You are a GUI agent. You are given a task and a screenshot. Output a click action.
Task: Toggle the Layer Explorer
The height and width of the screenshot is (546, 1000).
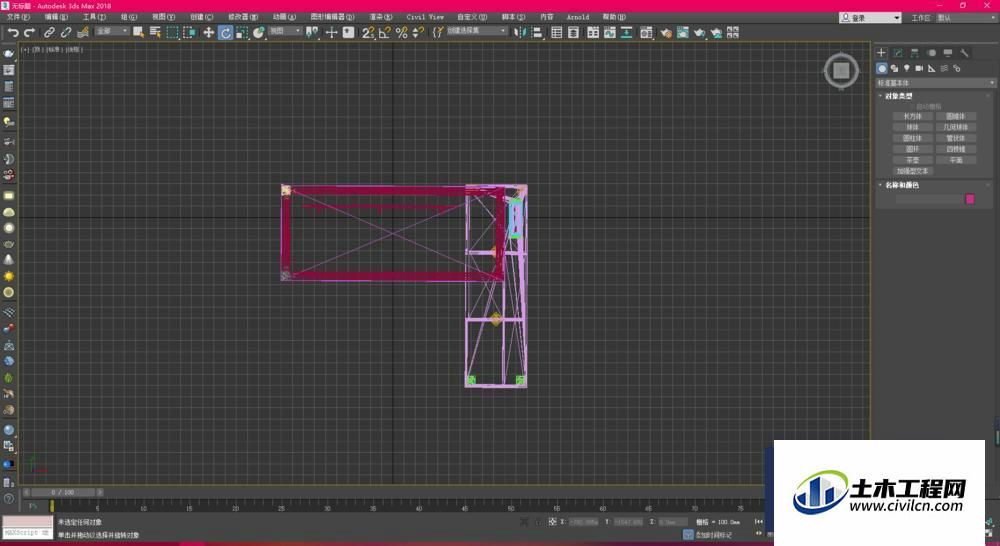coord(573,33)
